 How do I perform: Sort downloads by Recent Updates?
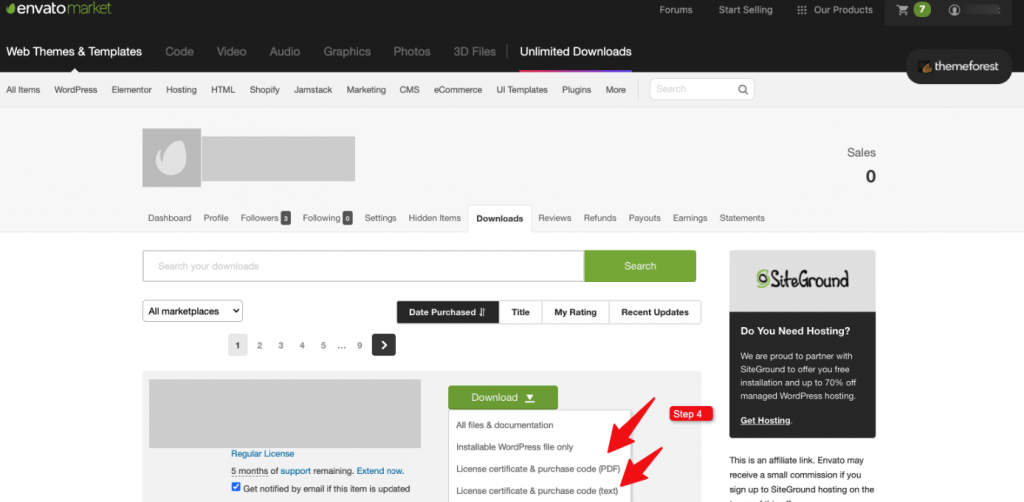pyautogui.click(x=654, y=312)
